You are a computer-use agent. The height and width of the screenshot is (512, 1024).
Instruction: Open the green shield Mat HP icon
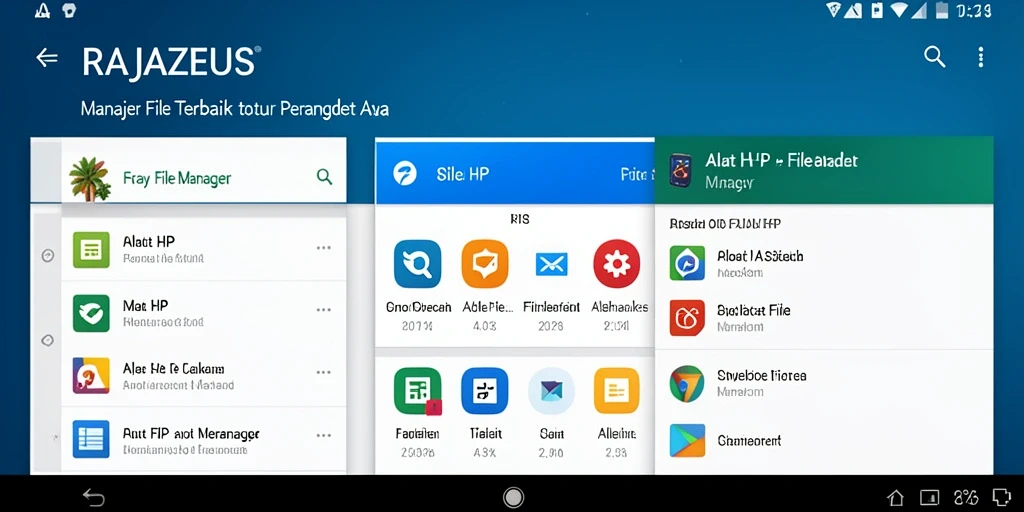(x=91, y=313)
